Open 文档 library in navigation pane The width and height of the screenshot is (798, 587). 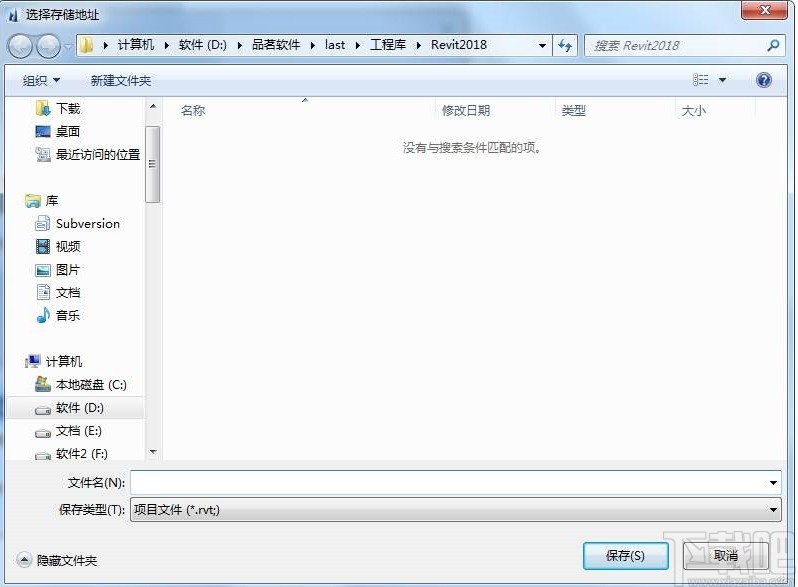58,293
